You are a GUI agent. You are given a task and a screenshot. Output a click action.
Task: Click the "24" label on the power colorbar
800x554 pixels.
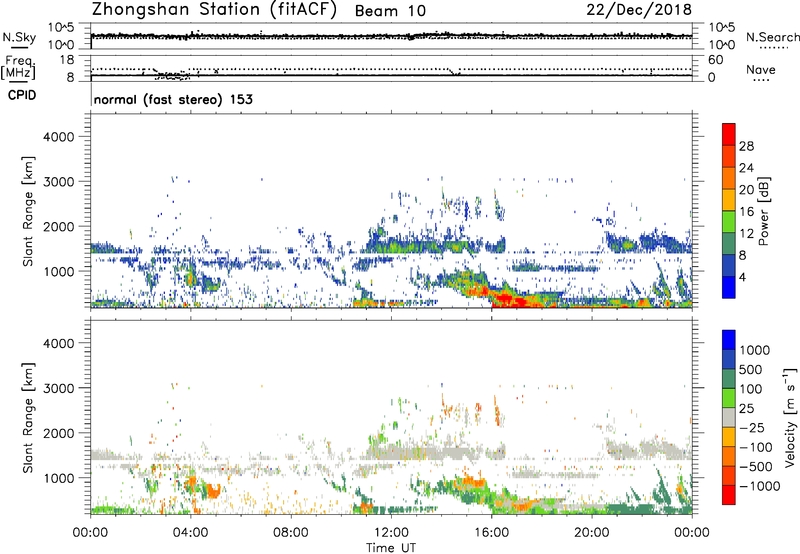pyautogui.click(x=746, y=168)
